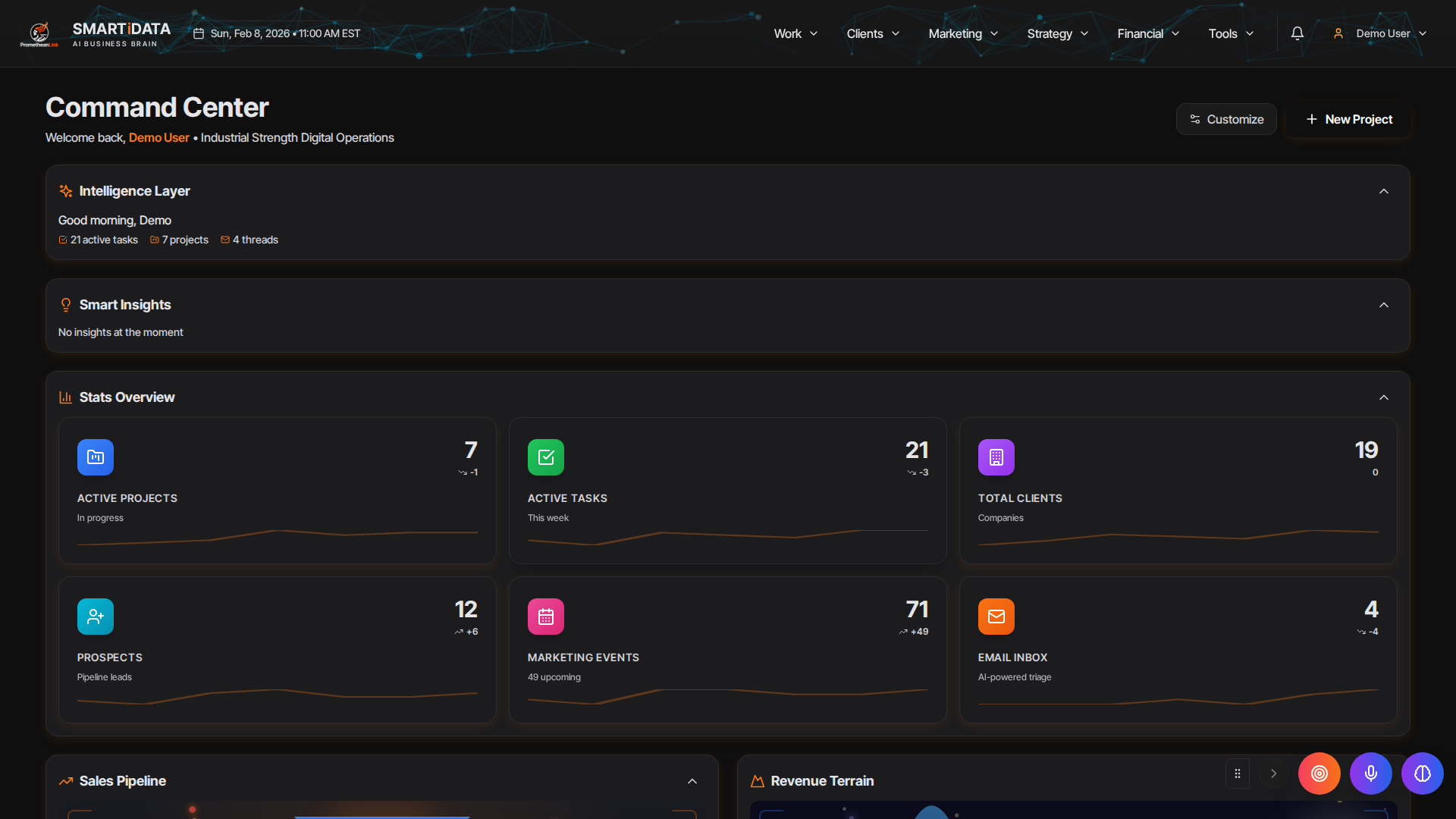Click the red target floating button
The image size is (1456, 819).
pyautogui.click(x=1319, y=773)
